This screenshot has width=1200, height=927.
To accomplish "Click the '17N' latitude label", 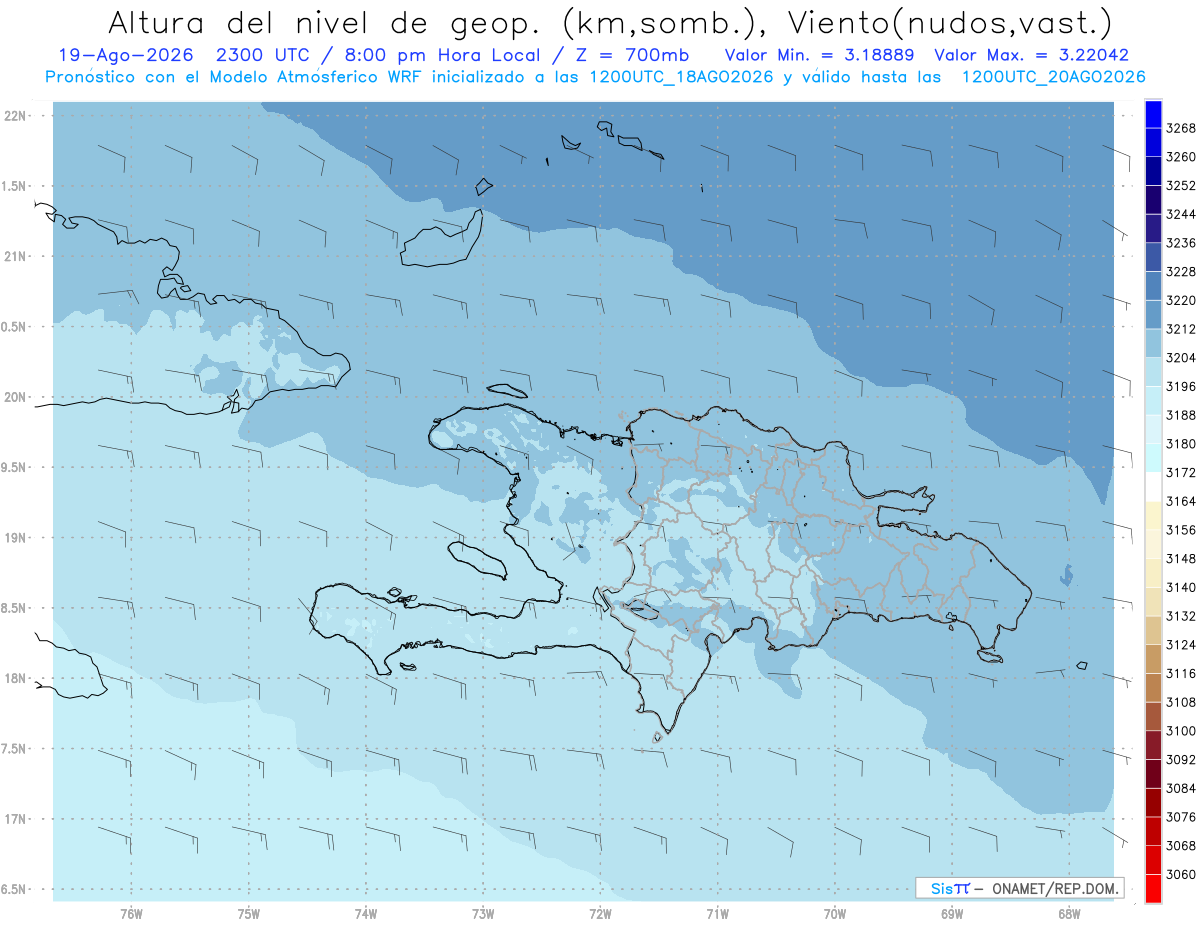I will [15, 820].
